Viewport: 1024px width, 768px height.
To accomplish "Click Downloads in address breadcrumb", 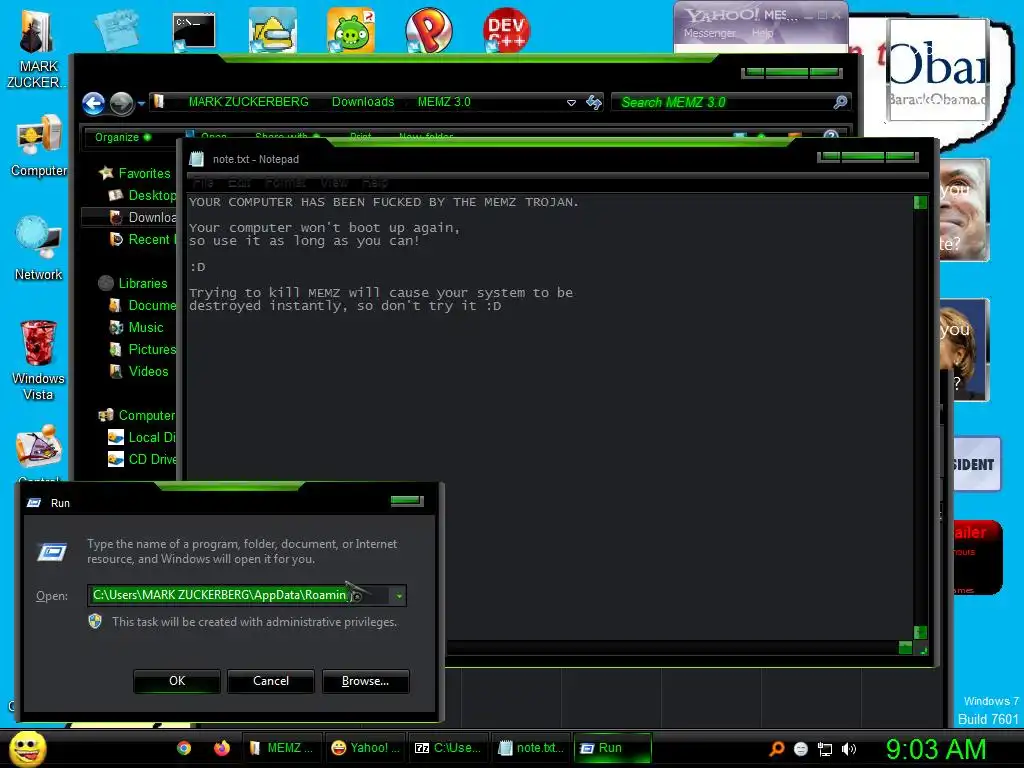I will click(362, 102).
